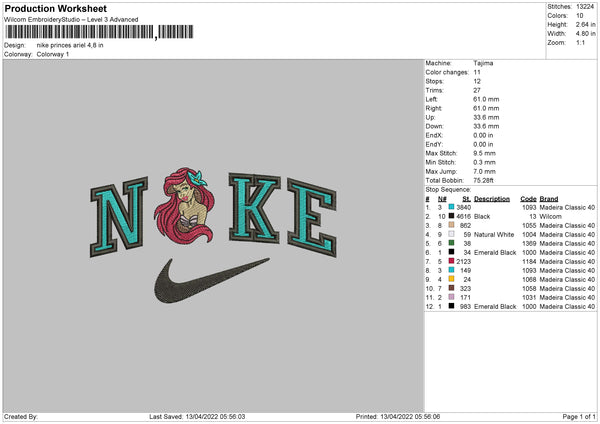This screenshot has height=424, width=600.
Task: Select the black Wilcom swatch in stop 2
Action: 451,216
